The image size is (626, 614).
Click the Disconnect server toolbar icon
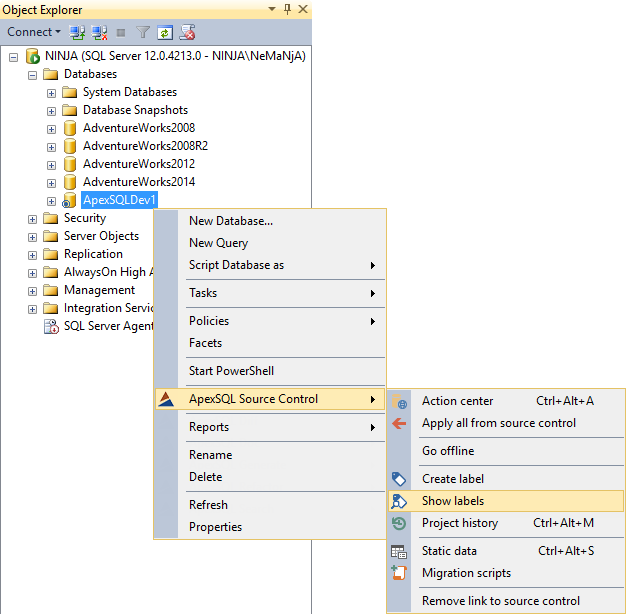99,32
